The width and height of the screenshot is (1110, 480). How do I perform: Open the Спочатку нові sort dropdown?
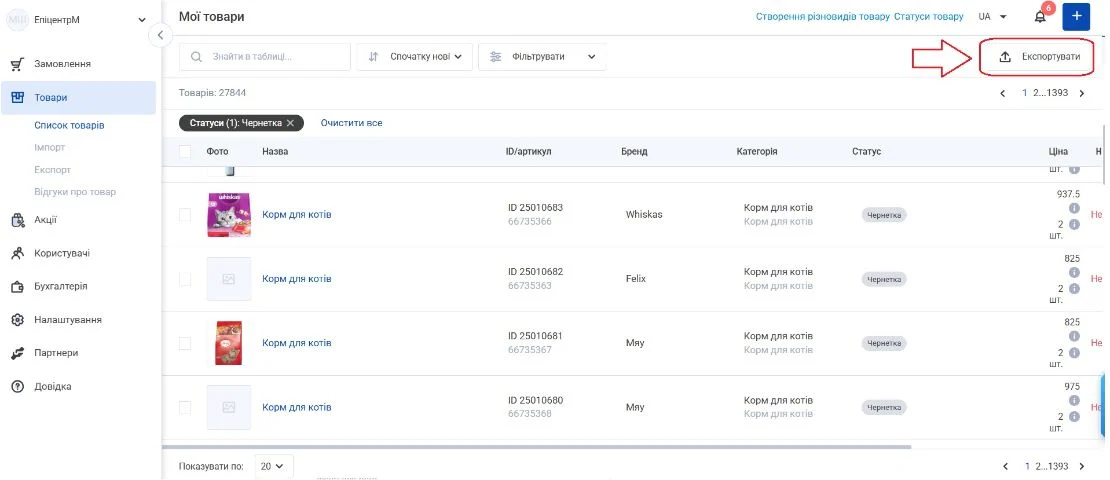(x=415, y=57)
